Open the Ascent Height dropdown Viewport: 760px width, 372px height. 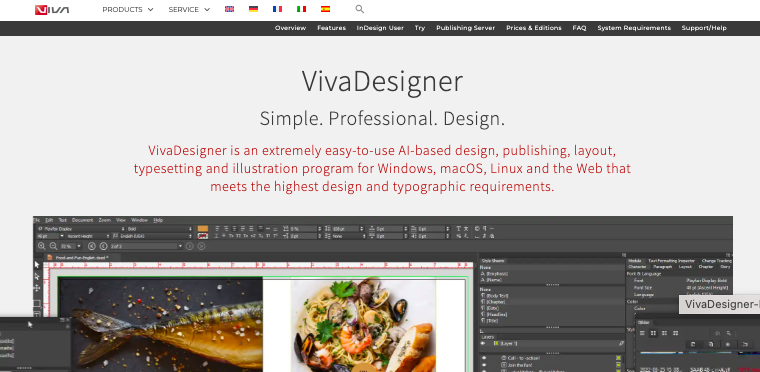coord(88,236)
